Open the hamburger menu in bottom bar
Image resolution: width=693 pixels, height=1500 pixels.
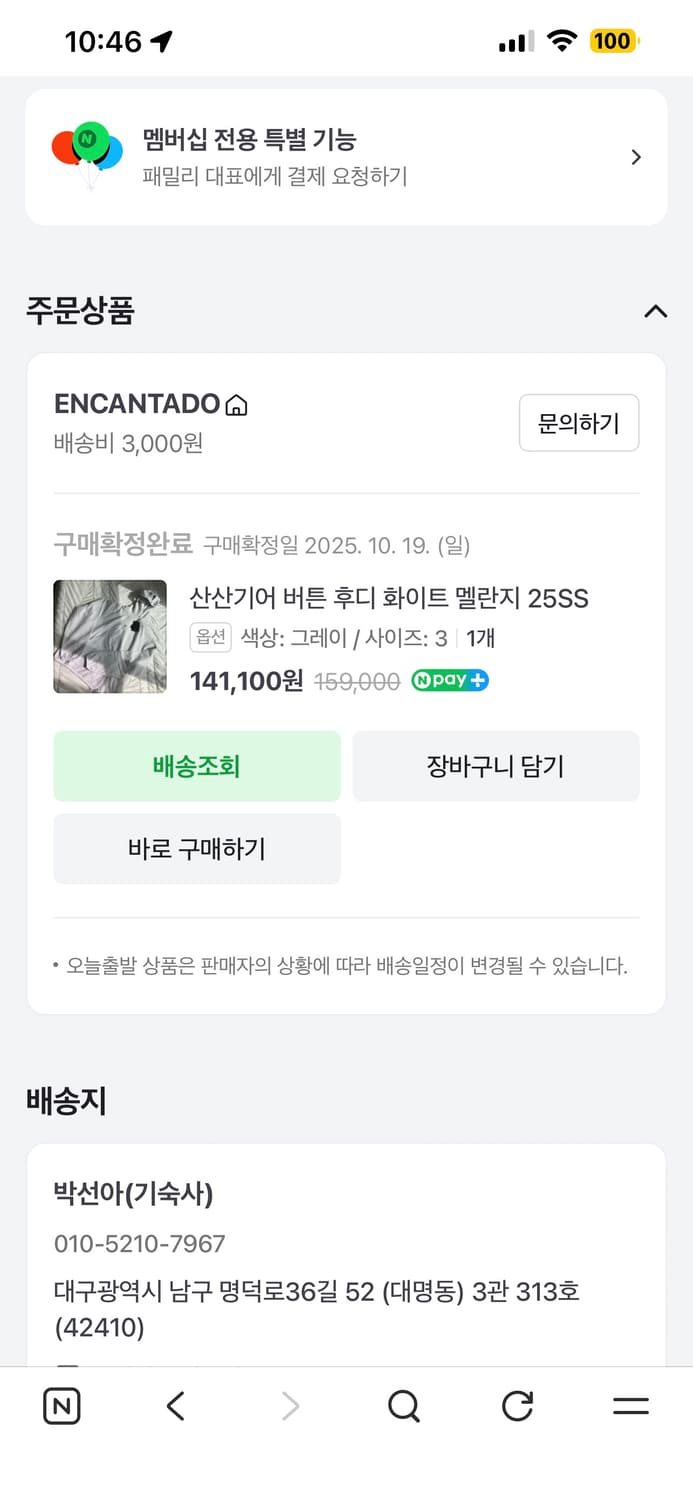click(630, 1405)
